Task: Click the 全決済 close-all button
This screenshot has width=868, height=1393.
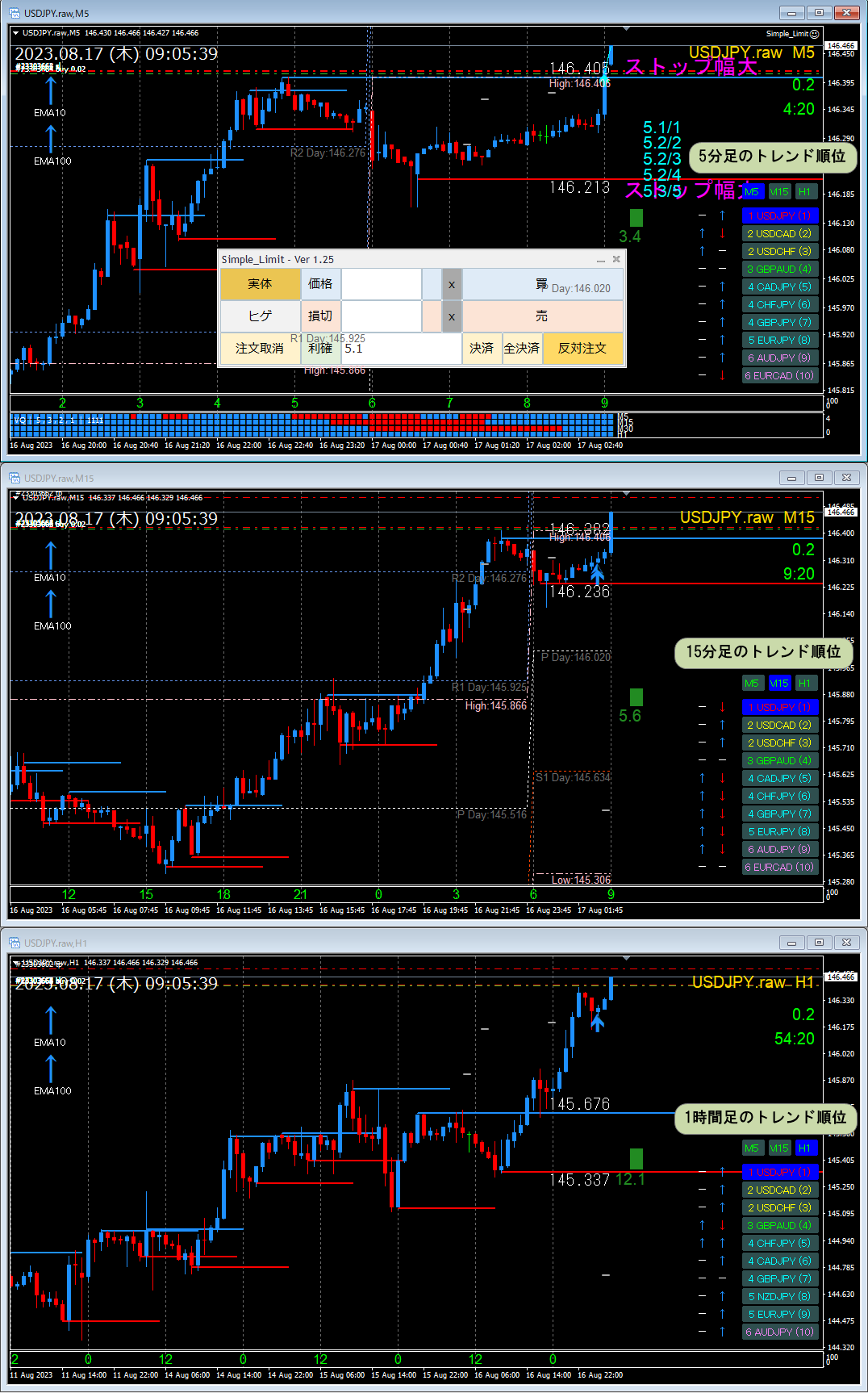Action: [522, 349]
